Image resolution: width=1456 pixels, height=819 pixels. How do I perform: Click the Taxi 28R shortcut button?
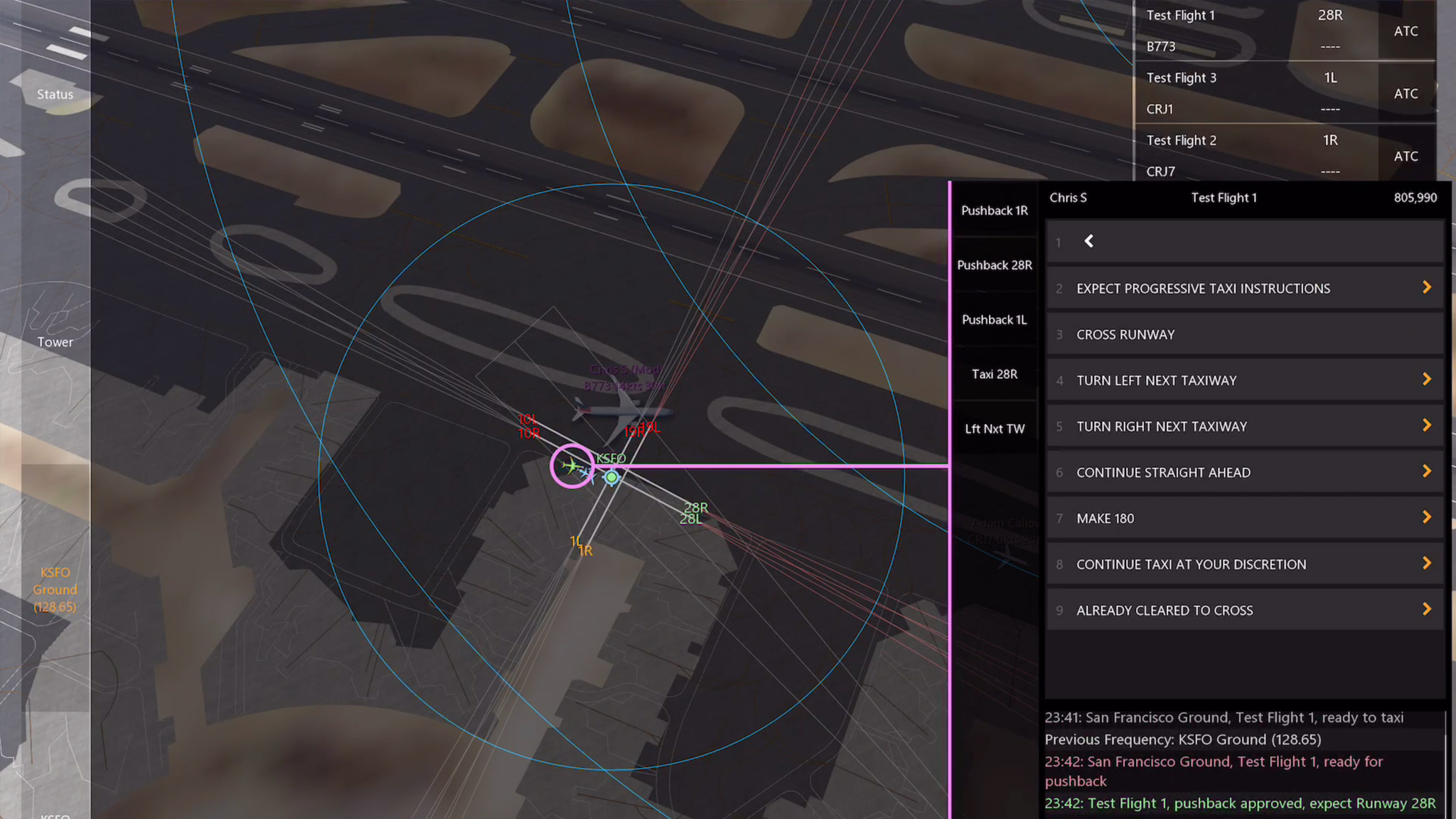click(995, 374)
